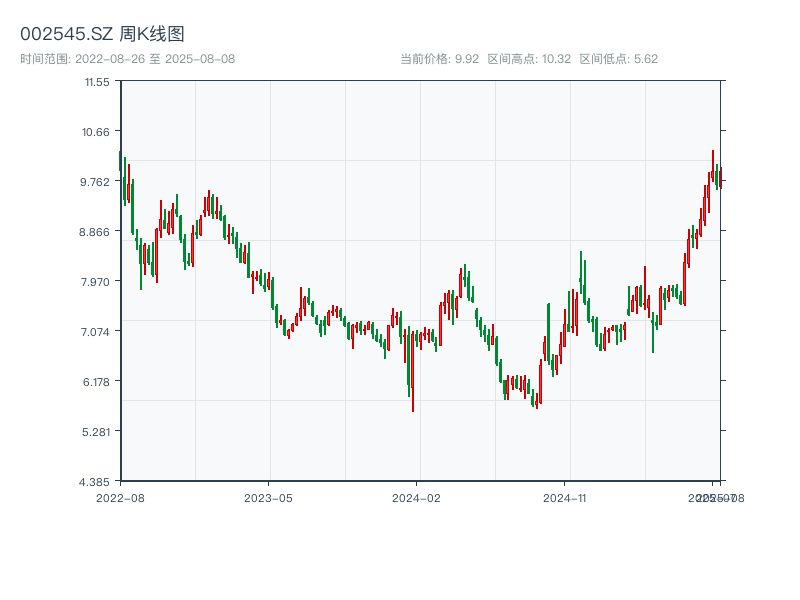Screen dimensions: 800x600
Task: Click the 区间高点 10.32 label
Action: coord(529,59)
